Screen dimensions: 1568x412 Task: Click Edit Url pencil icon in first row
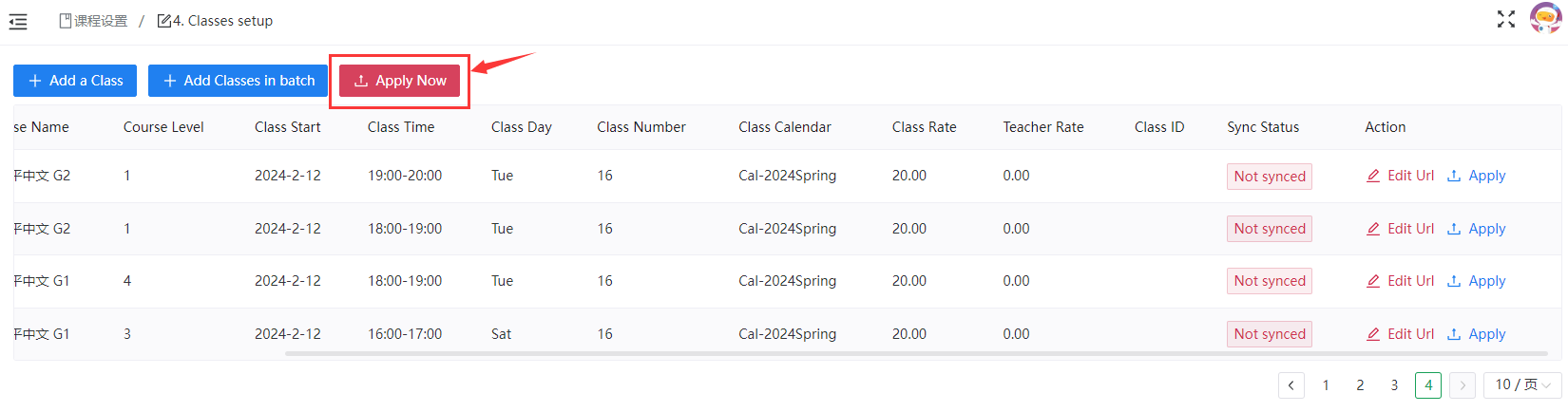pyautogui.click(x=1373, y=176)
